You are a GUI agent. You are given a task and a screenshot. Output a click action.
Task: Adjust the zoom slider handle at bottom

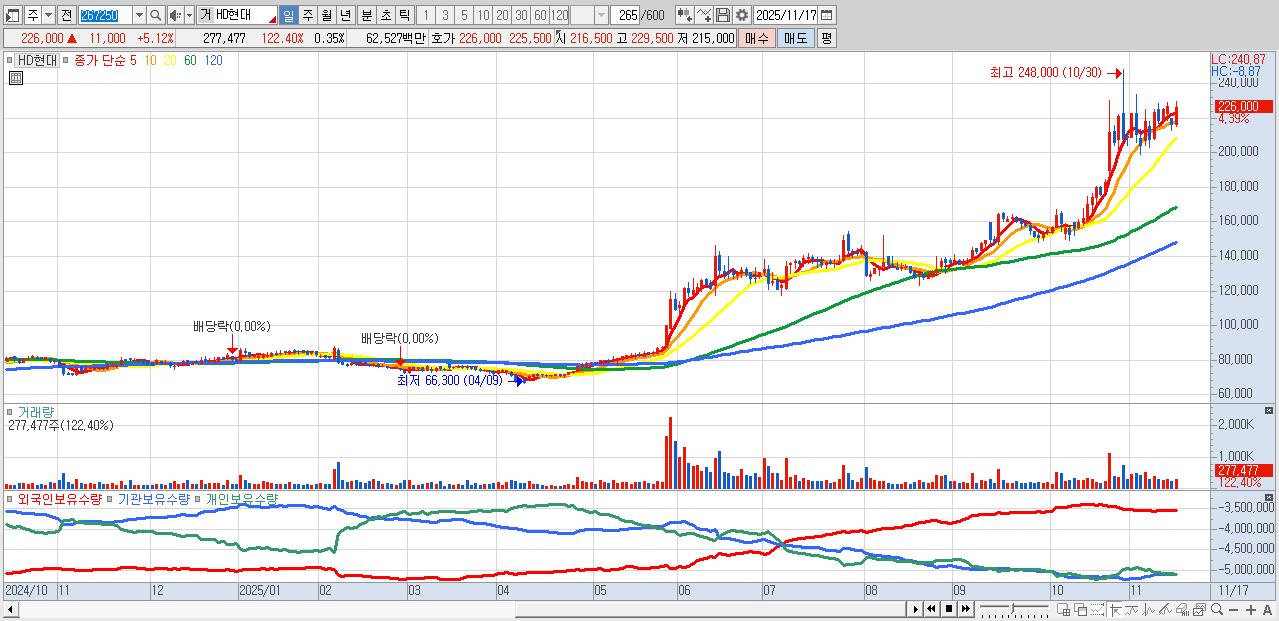(1013, 609)
